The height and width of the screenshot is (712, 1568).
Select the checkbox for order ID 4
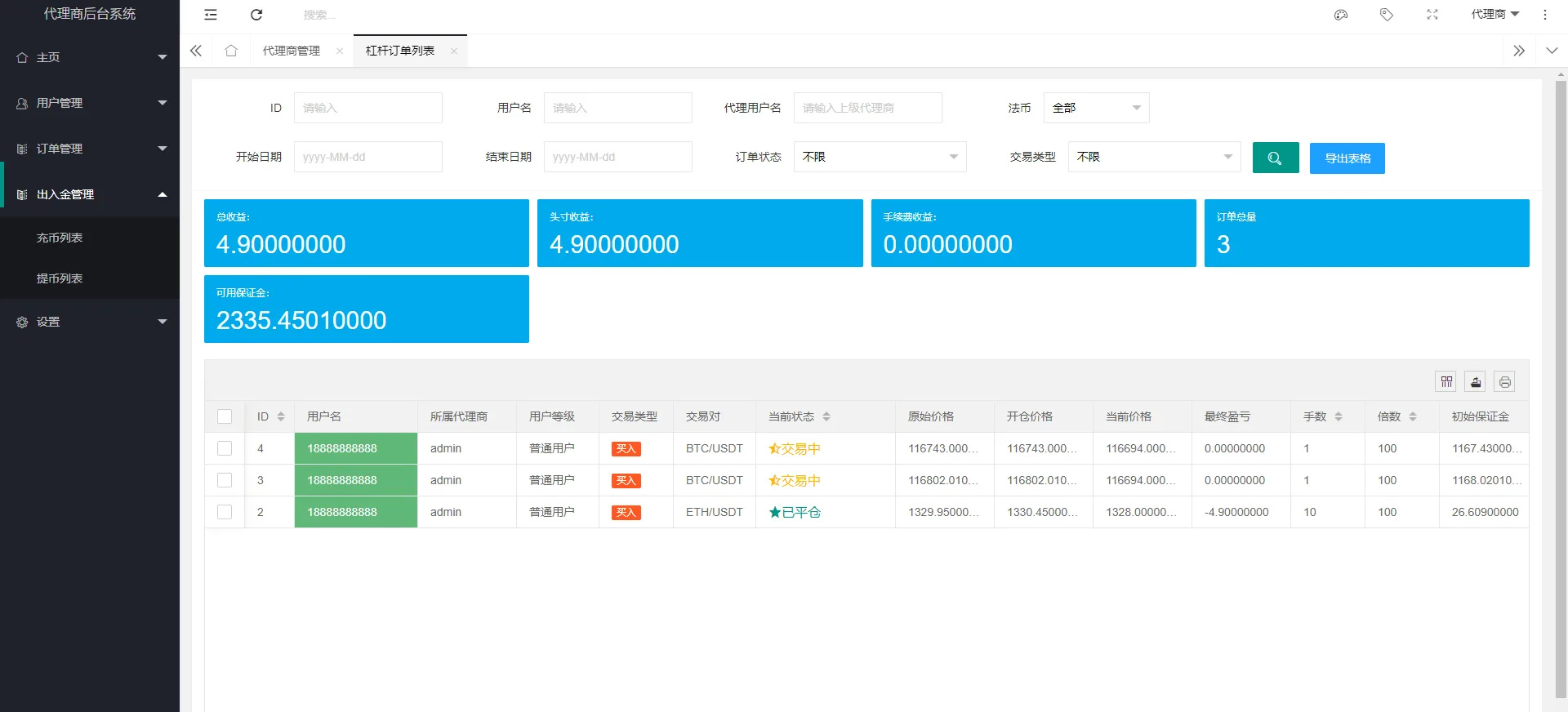coord(225,448)
